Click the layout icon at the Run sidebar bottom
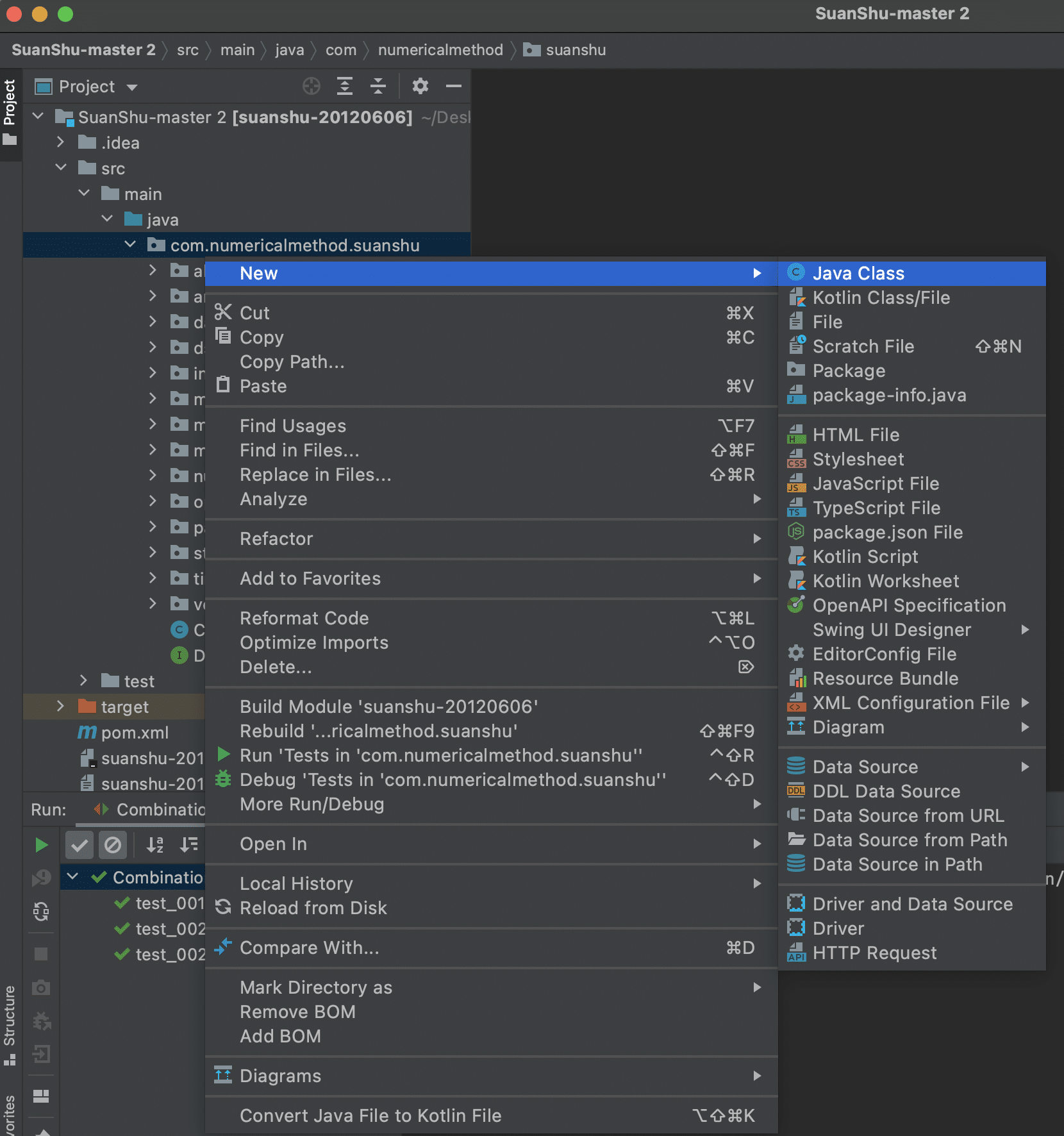Screen dimensions: 1064x1136 click(x=41, y=1096)
